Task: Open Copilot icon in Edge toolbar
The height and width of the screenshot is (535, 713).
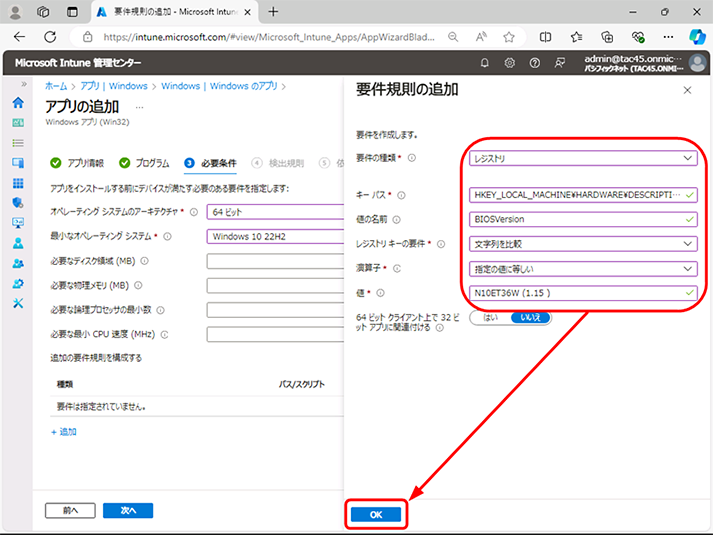Action: tap(697, 37)
